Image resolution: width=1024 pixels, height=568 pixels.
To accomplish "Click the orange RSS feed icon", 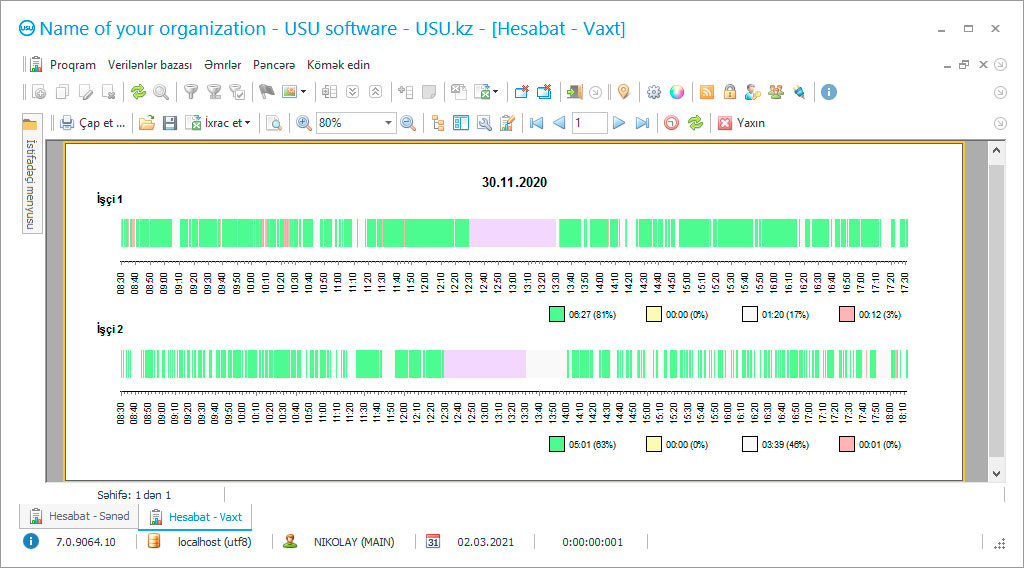I will pyautogui.click(x=707, y=92).
